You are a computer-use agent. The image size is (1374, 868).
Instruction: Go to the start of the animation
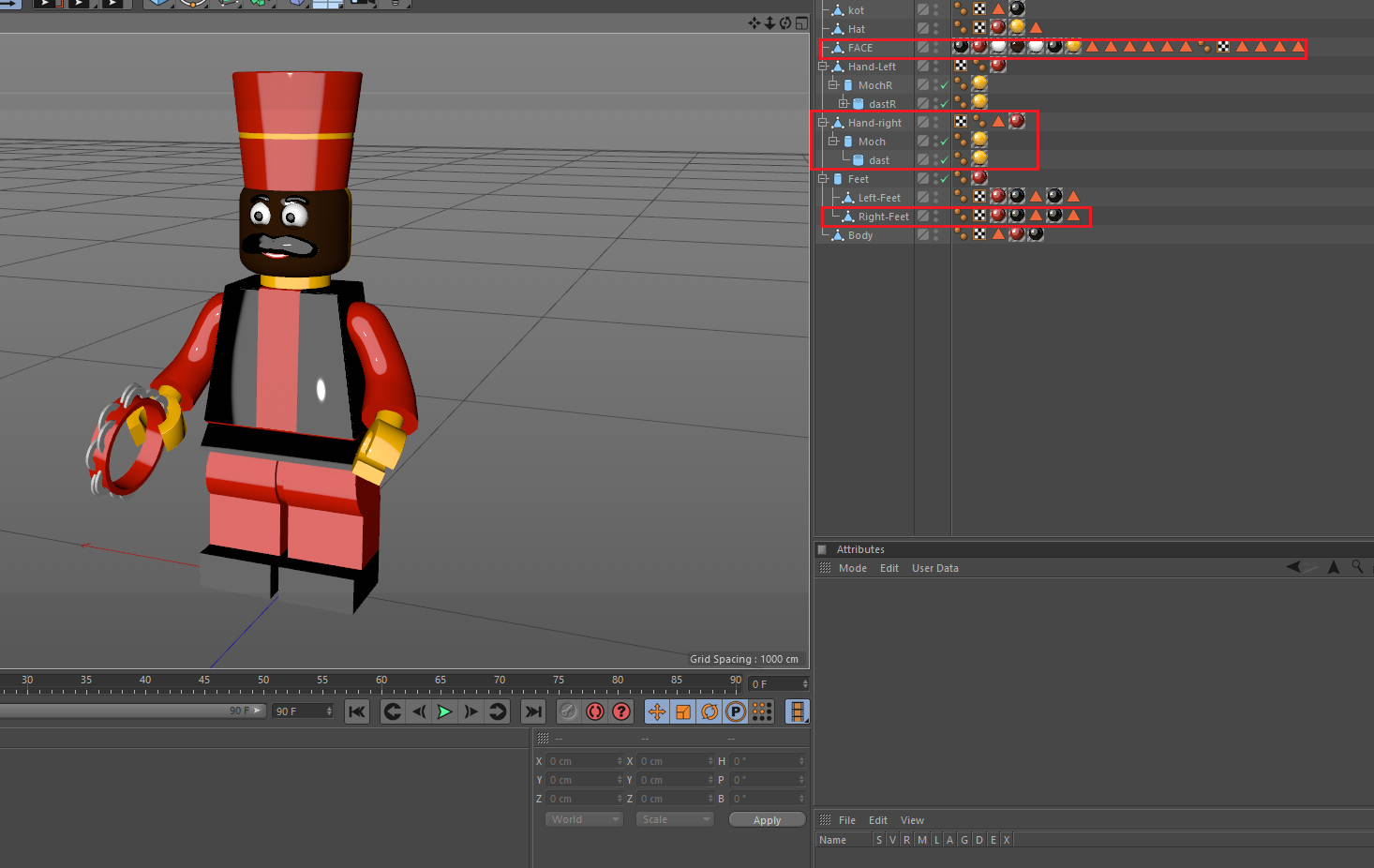point(357,711)
